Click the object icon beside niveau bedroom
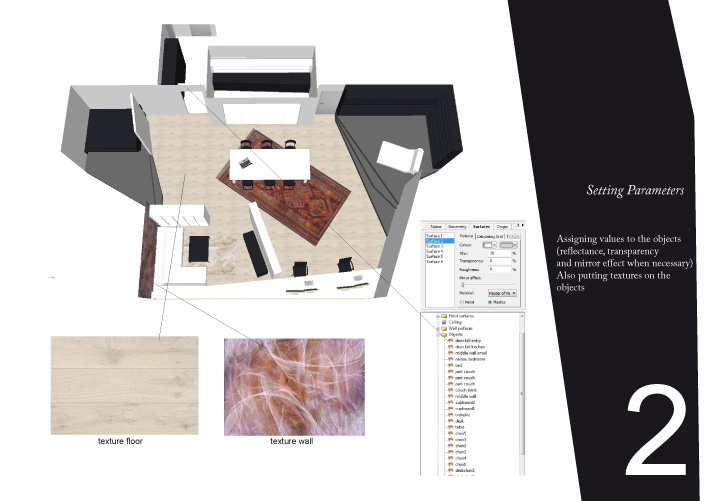 click(450, 359)
